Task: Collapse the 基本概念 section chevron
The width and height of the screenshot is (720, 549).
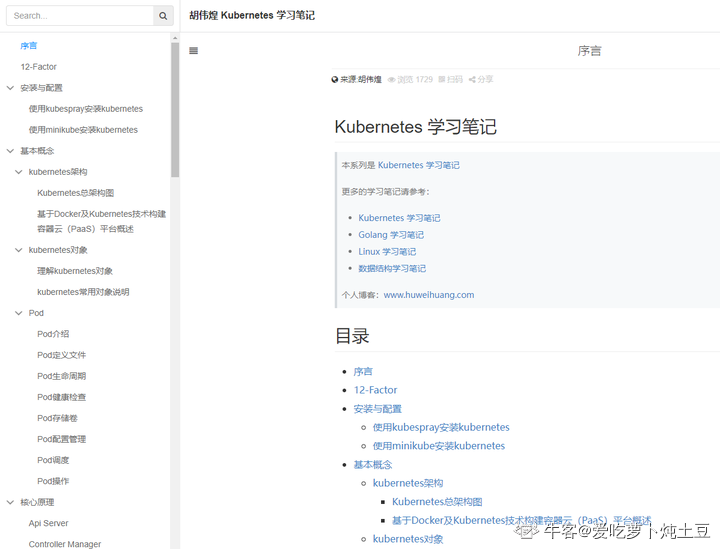Action: 10,151
